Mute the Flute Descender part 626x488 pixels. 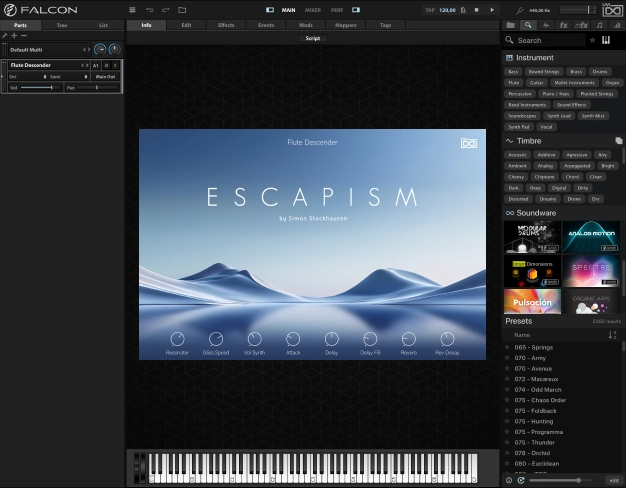pos(107,65)
